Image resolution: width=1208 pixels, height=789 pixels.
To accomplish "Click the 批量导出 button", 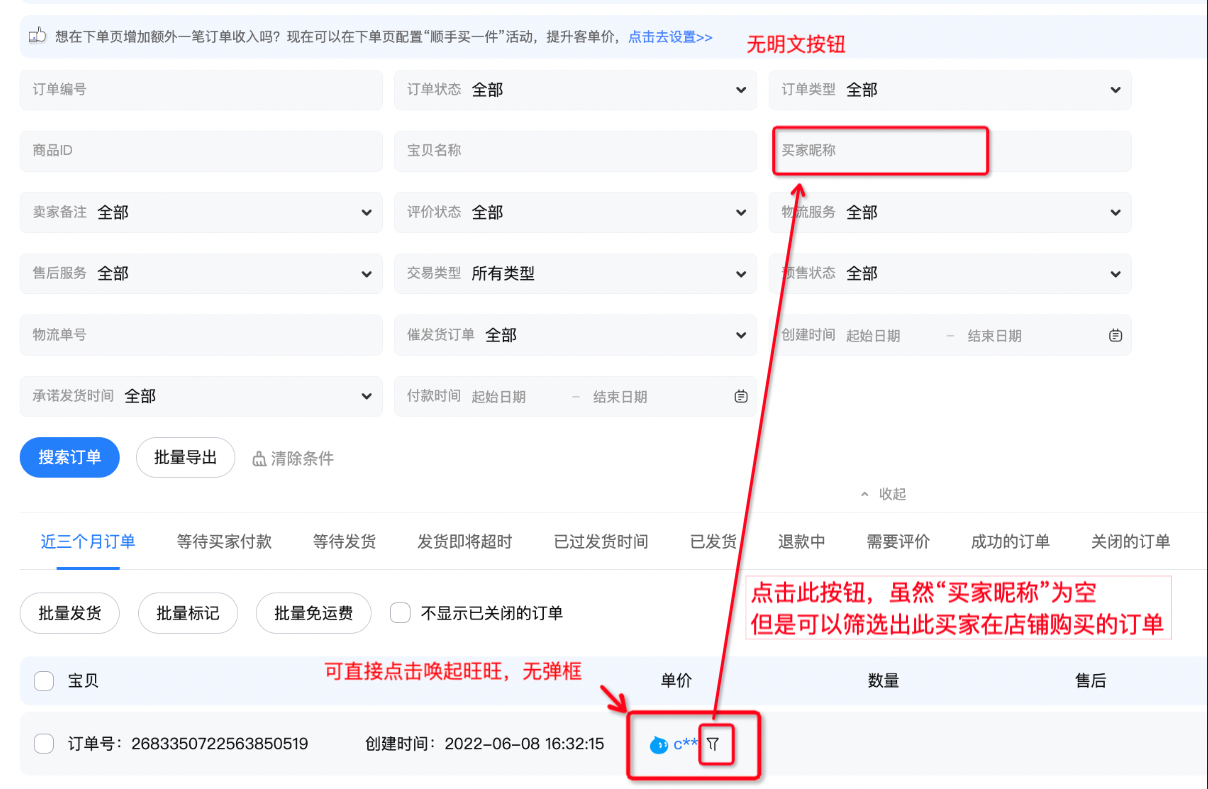I will coord(185,458).
